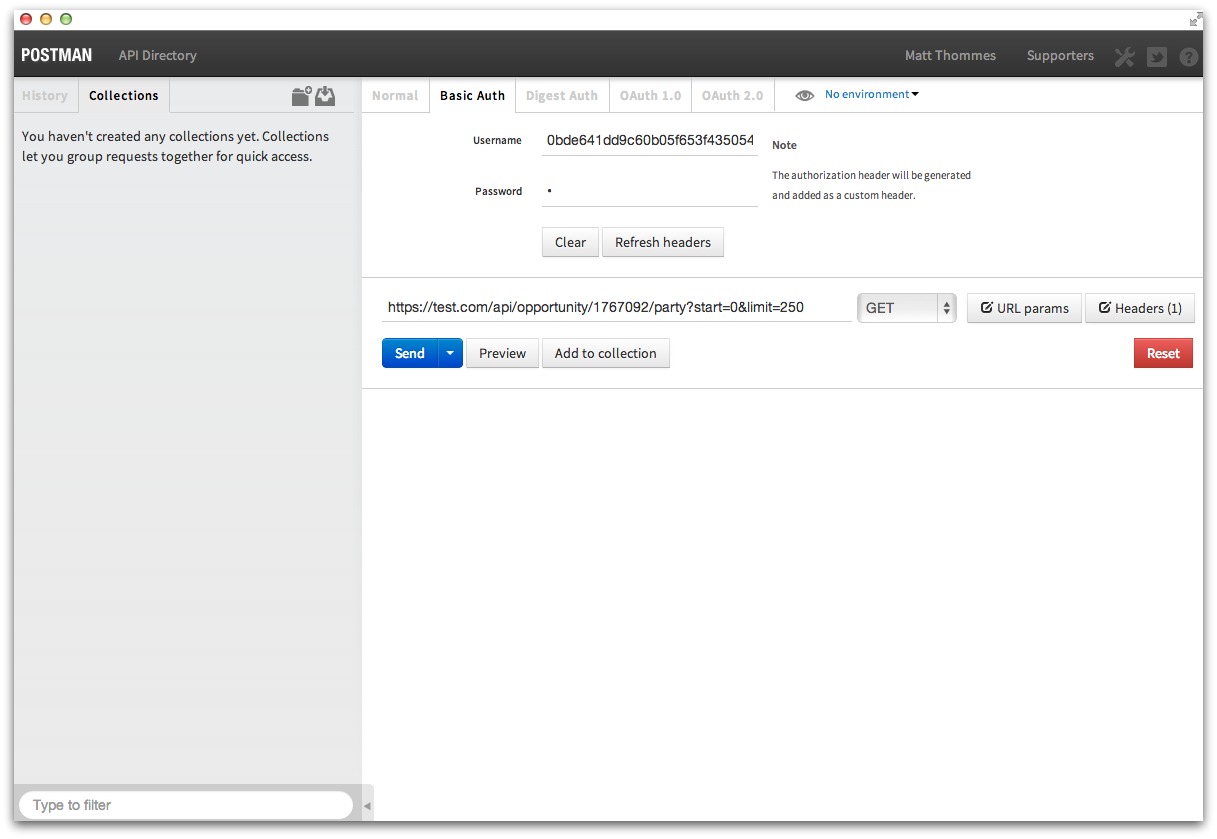Open the settings wrench icon
Image resolution: width=1217 pixels, height=839 pixels.
[x=1125, y=56]
